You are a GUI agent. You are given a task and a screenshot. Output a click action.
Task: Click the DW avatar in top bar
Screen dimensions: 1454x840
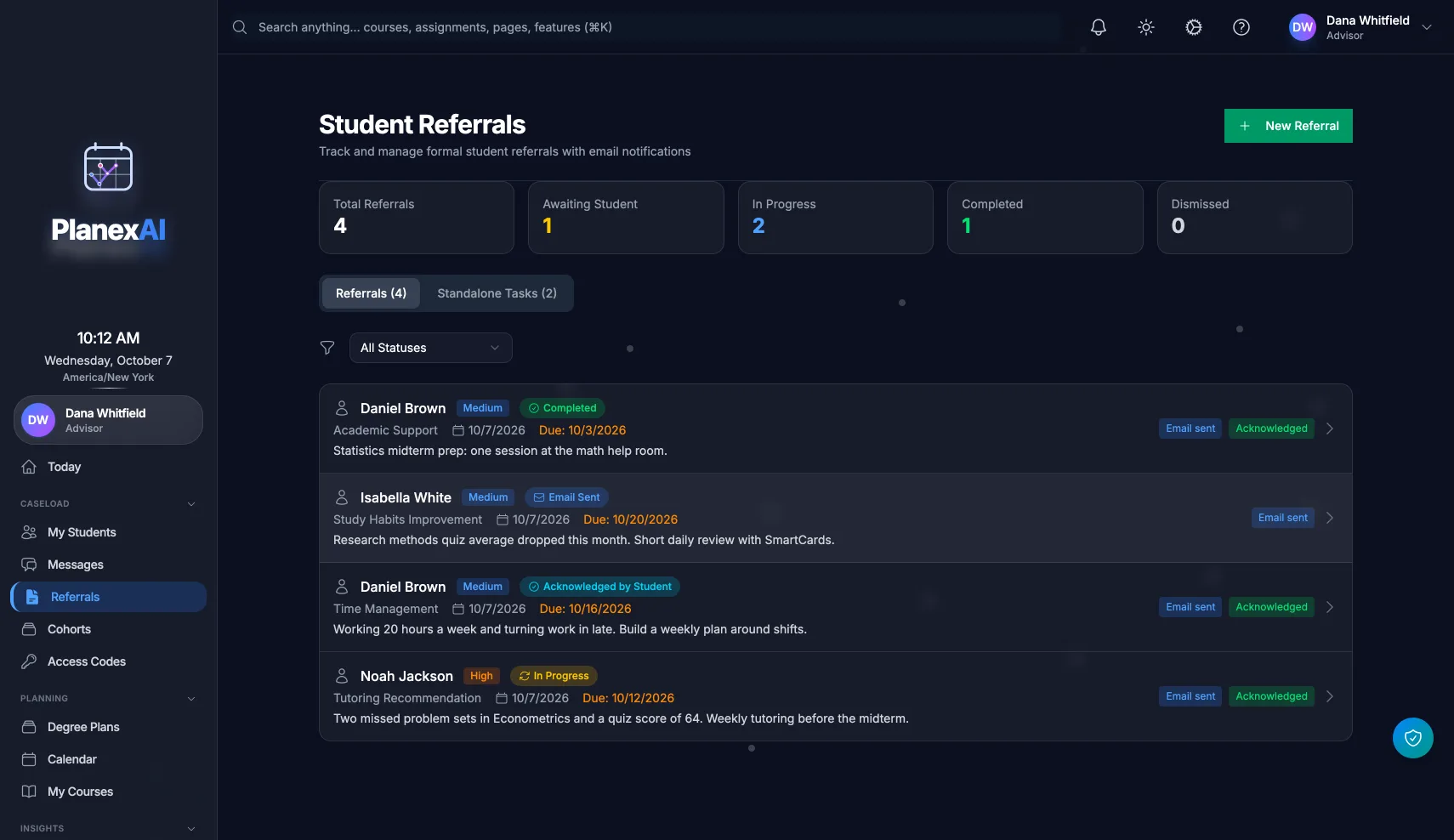point(1303,27)
